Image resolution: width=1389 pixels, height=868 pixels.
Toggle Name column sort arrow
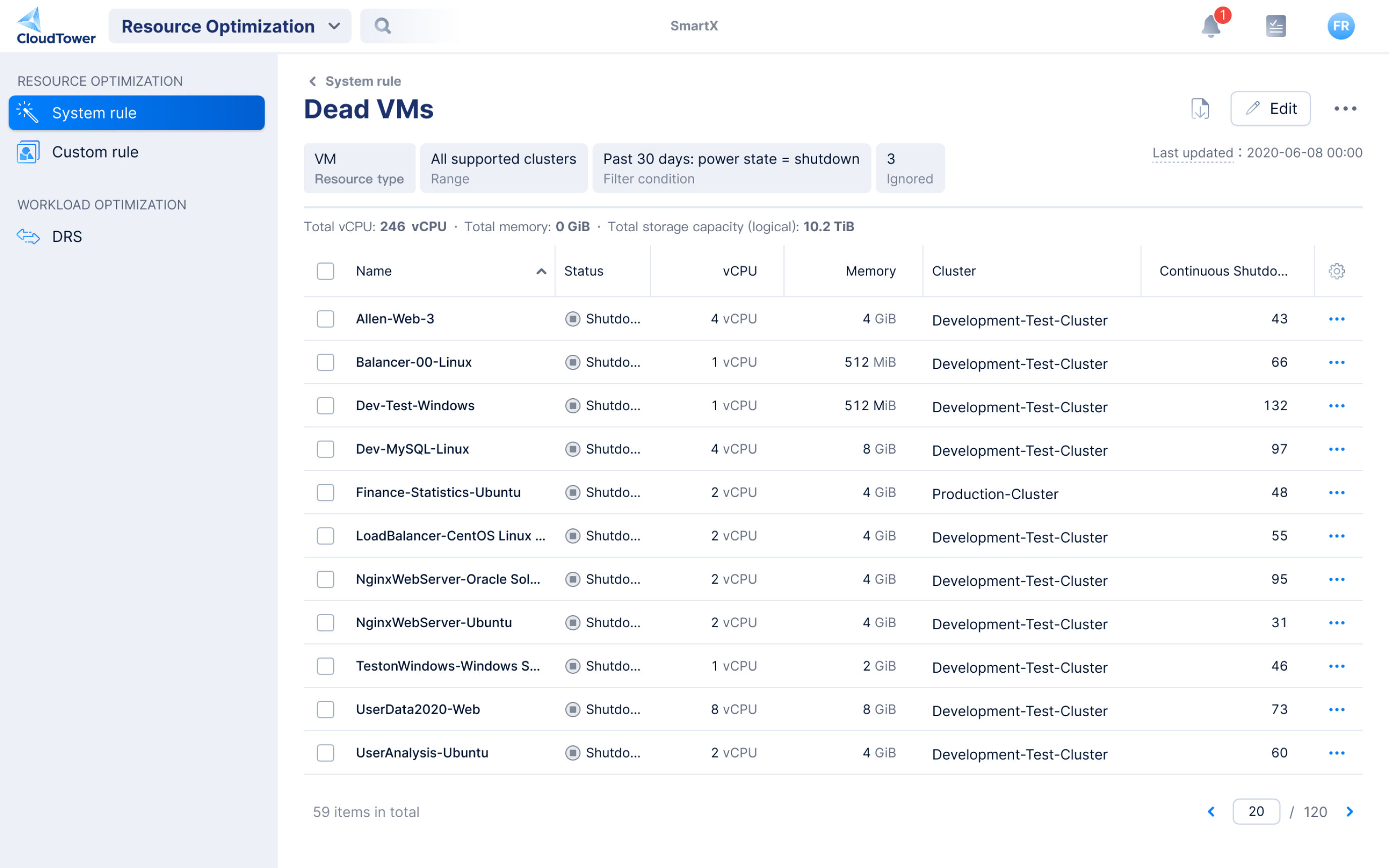[541, 272]
